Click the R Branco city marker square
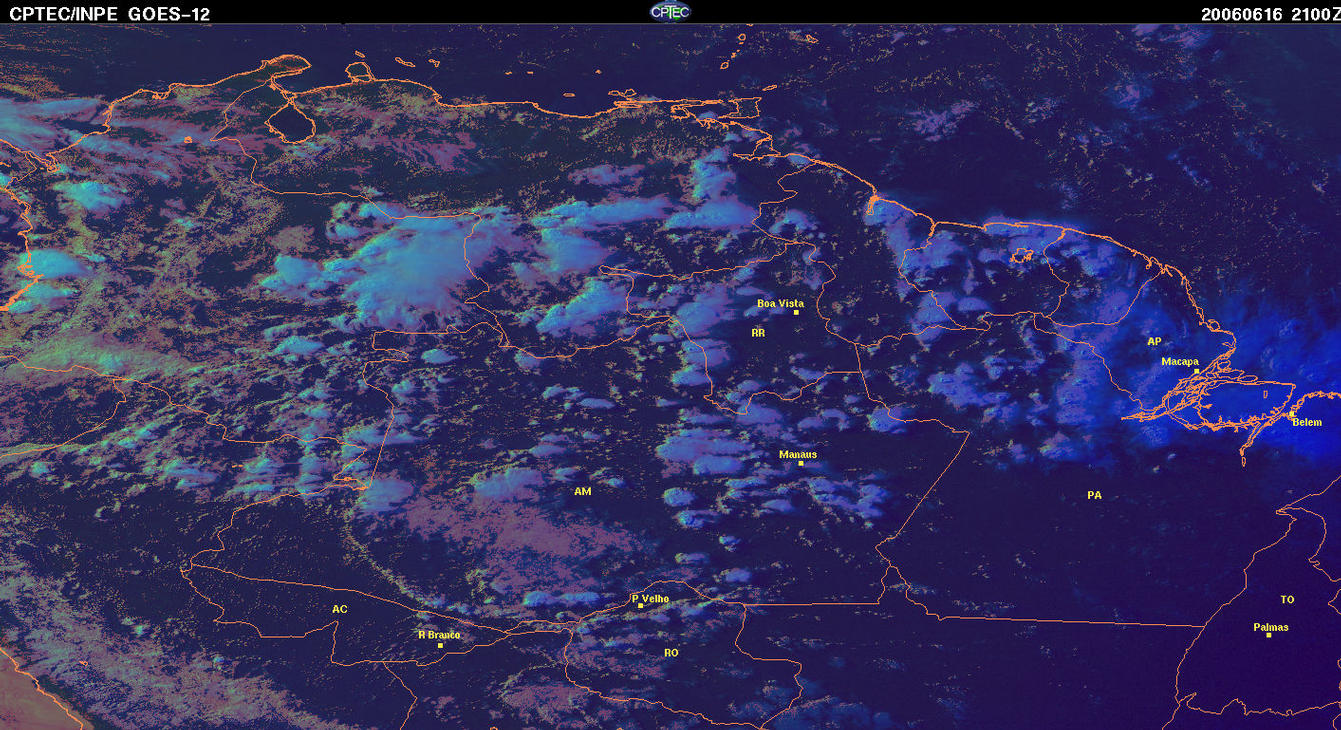The image size is (1341, 730). [x=441, y=645]
